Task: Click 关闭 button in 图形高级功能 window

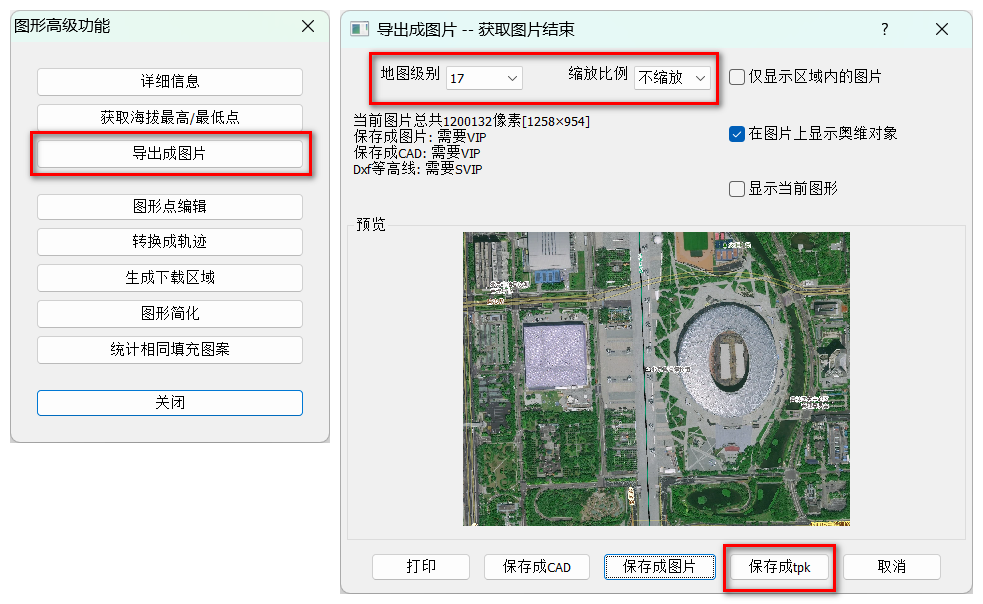Action: [170, 403]
